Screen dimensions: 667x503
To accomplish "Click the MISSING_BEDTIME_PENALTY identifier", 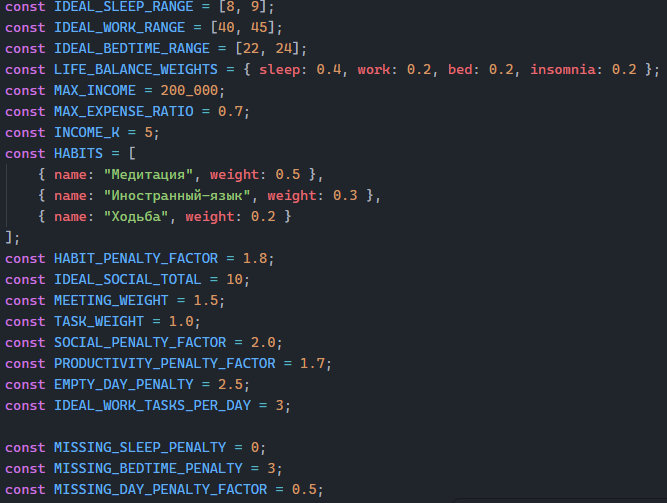I will click(x=148, y=469).
